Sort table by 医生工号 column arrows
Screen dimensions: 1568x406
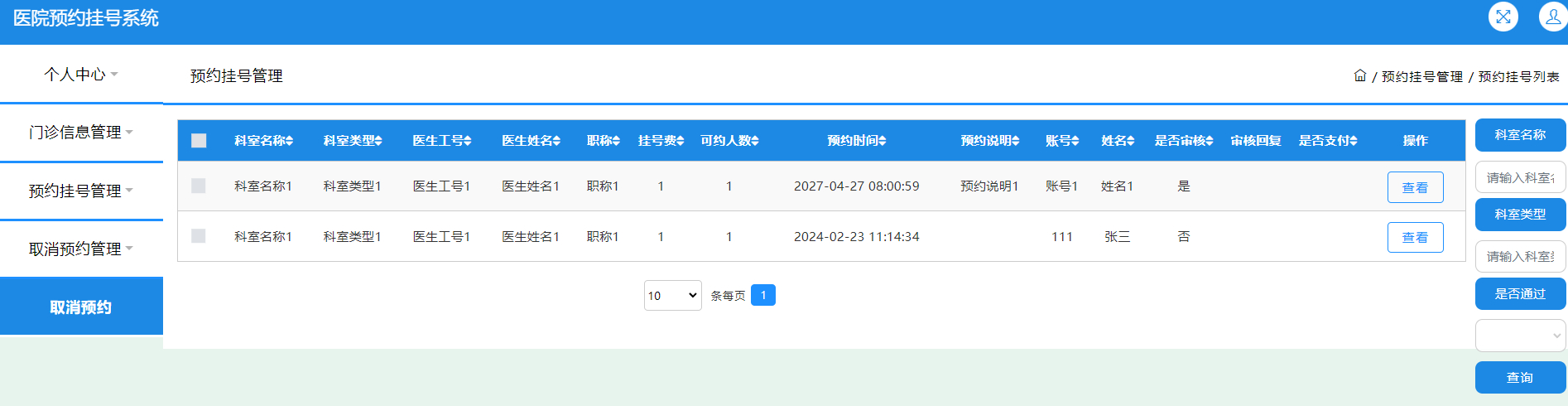pyautogui.click(x=468, y=141)
